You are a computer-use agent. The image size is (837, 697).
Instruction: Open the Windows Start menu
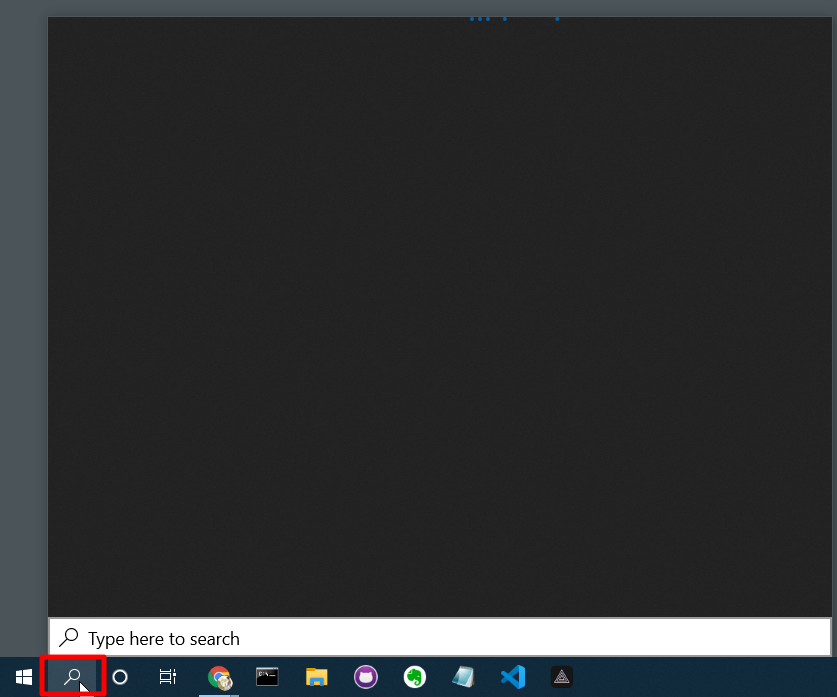coord(24,677)
